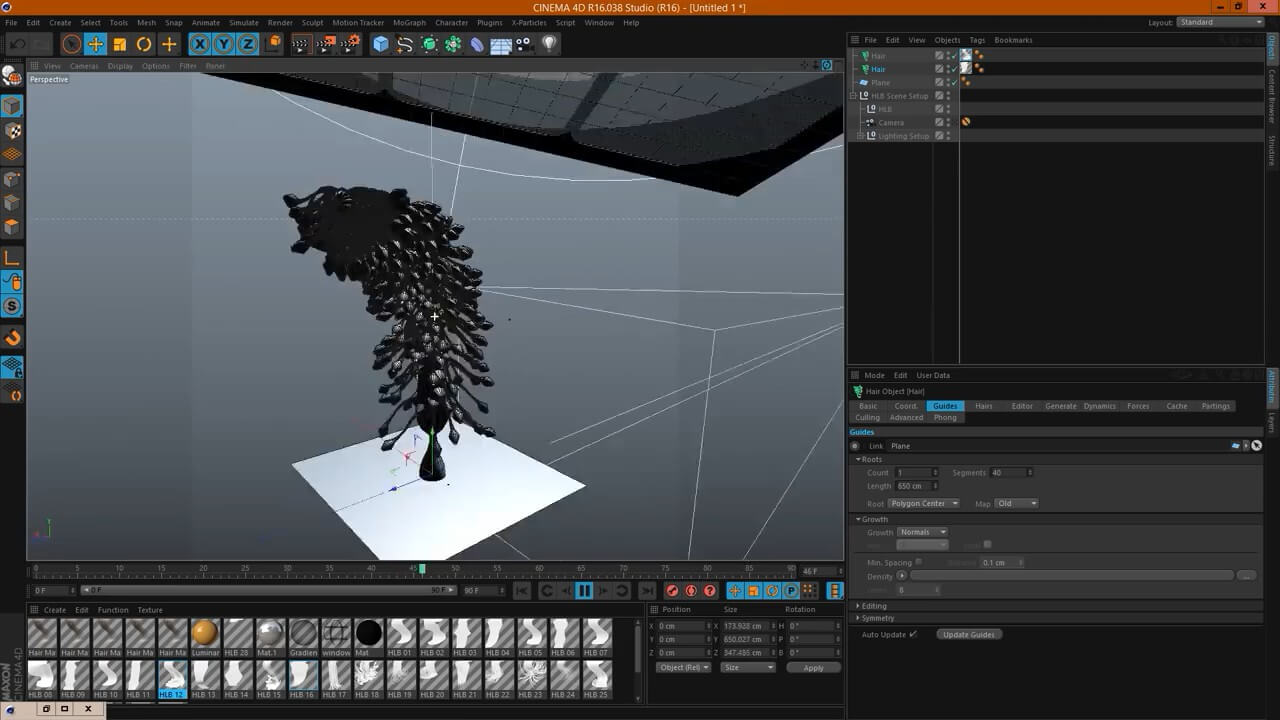This screenshot has width=1280, height=720.
Task: Open the Edit Render Settings icon
Action: click(x=350, y=44)
